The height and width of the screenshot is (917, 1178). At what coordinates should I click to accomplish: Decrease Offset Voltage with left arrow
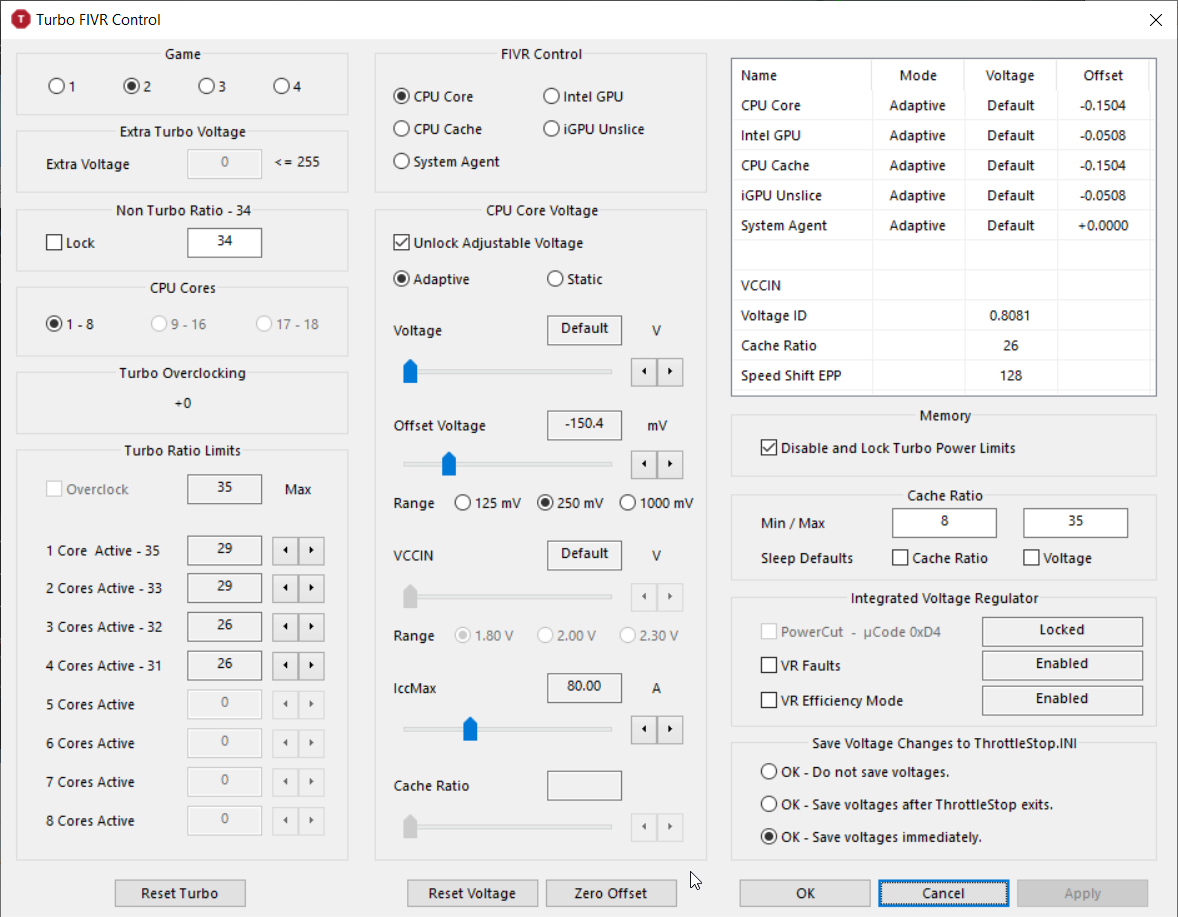coord(644,465)
